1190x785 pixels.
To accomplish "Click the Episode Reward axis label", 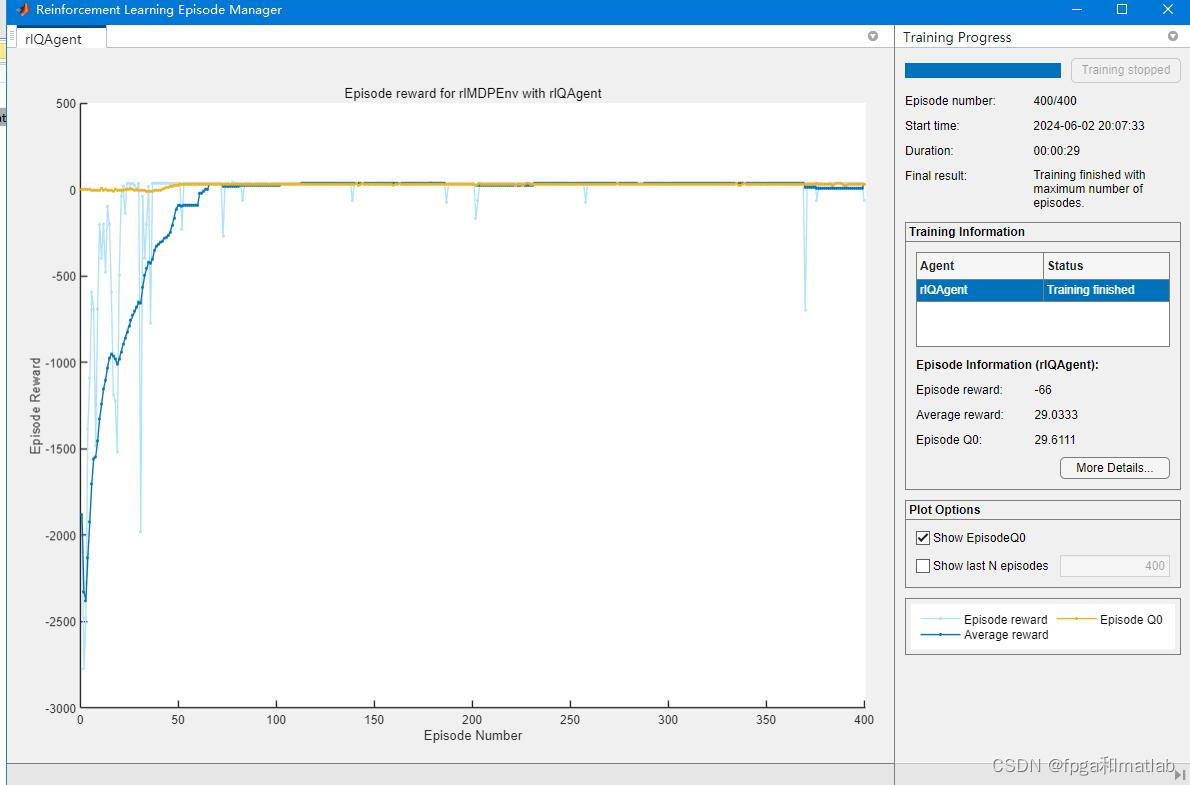I will [35, 406].
